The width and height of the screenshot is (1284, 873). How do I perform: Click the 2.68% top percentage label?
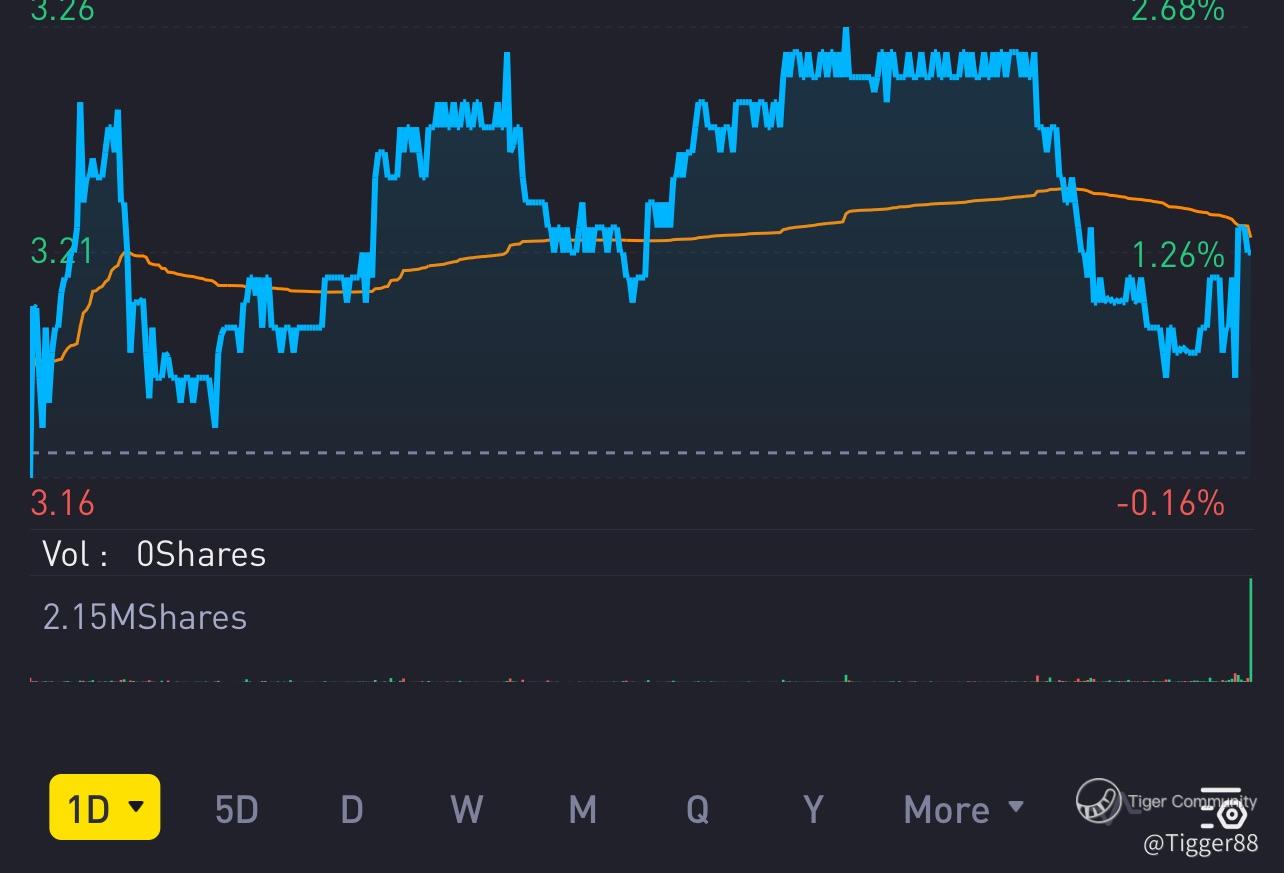[1177, 11]
